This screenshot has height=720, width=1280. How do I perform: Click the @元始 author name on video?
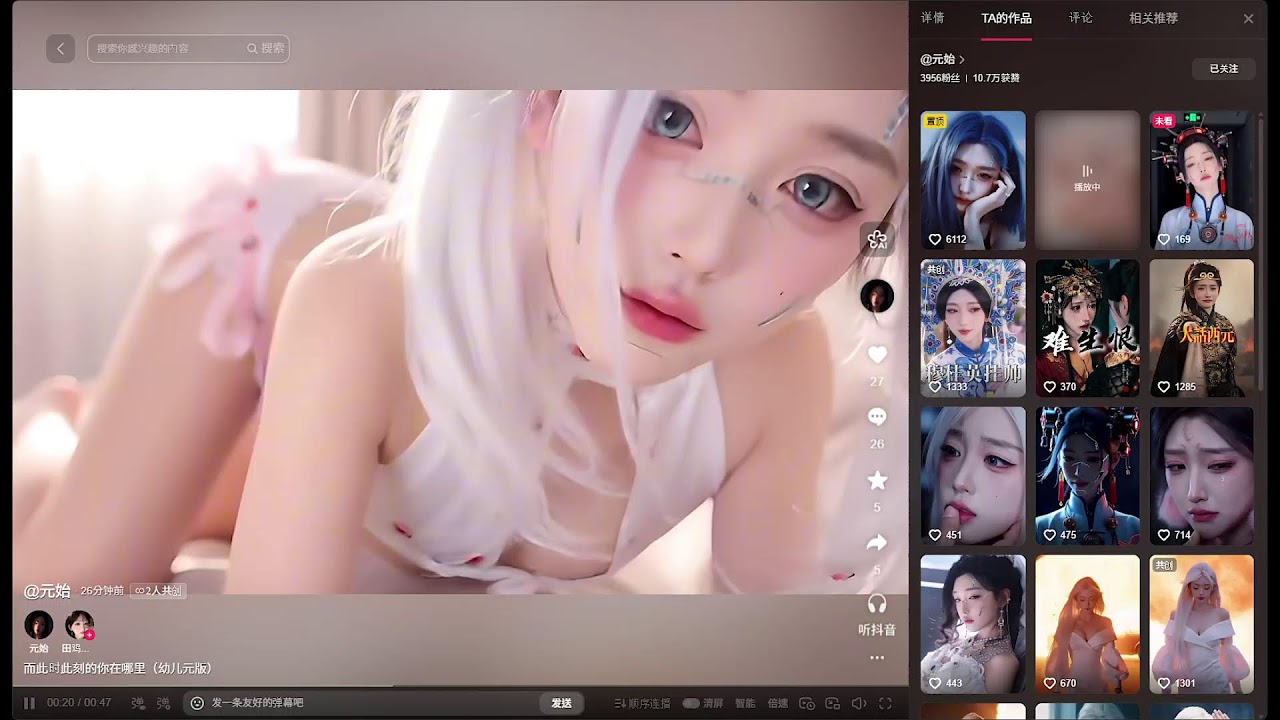point(47,591)
